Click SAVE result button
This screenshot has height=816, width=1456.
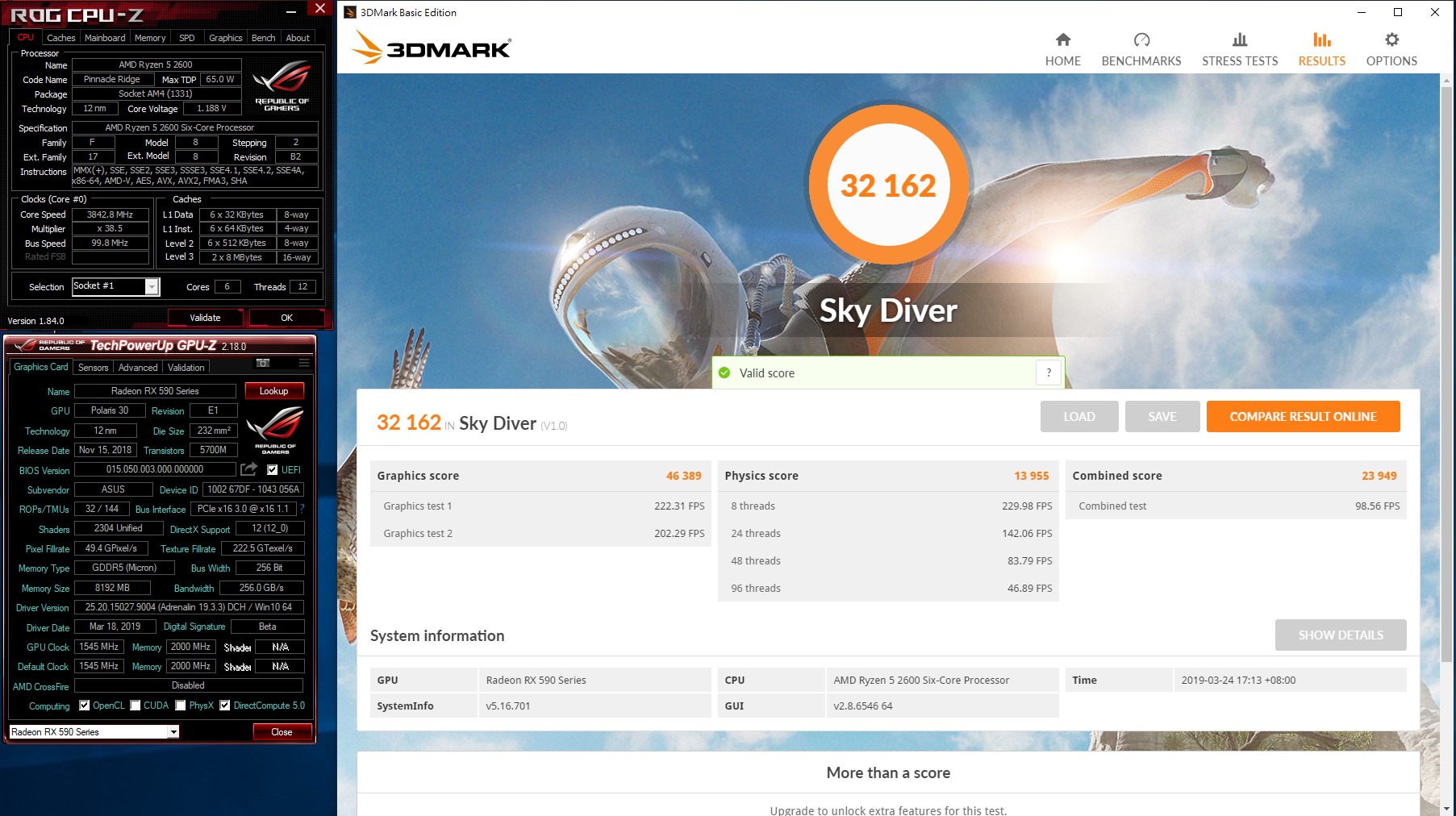[x=1162, y=416]
